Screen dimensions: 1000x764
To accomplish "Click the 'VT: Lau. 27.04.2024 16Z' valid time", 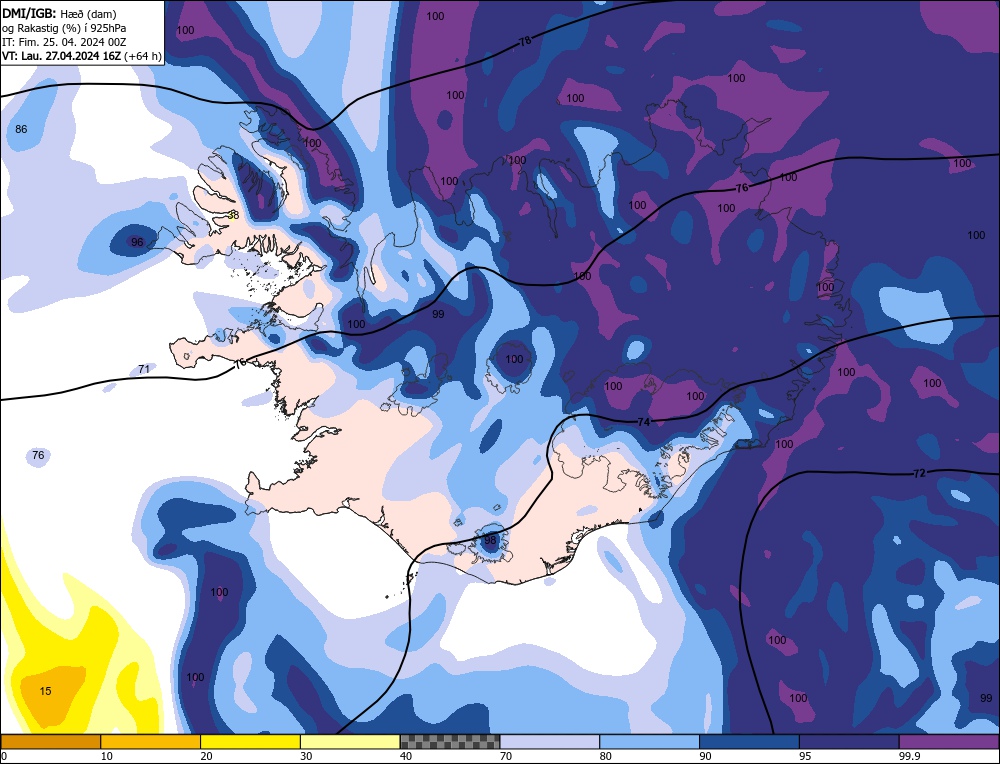I will [62, 56].
